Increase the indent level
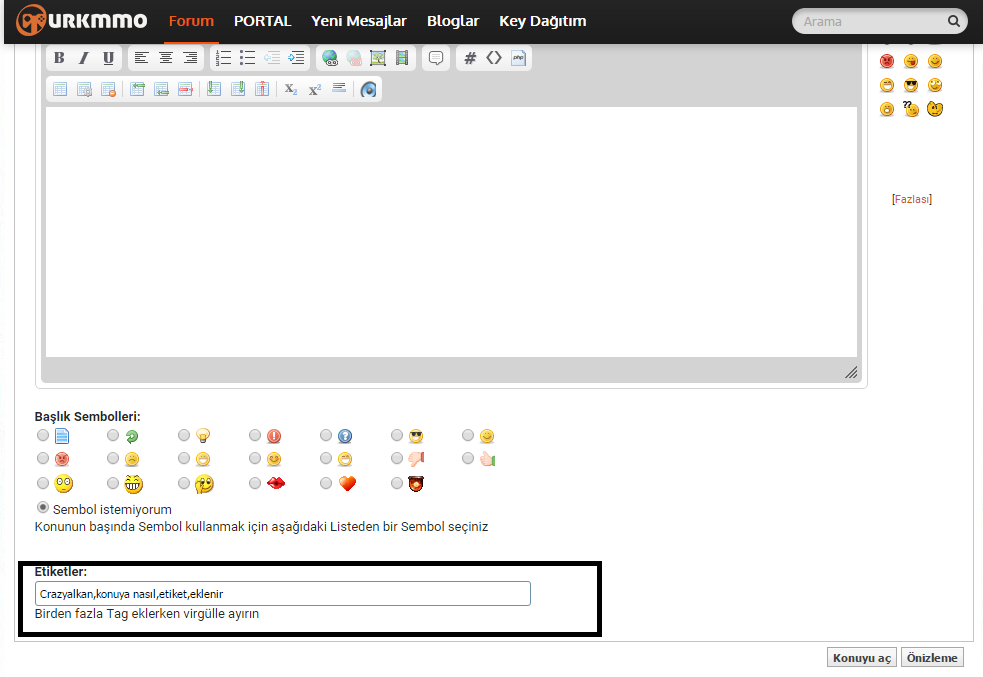The image size is (983, 677). tap(297, 58)
